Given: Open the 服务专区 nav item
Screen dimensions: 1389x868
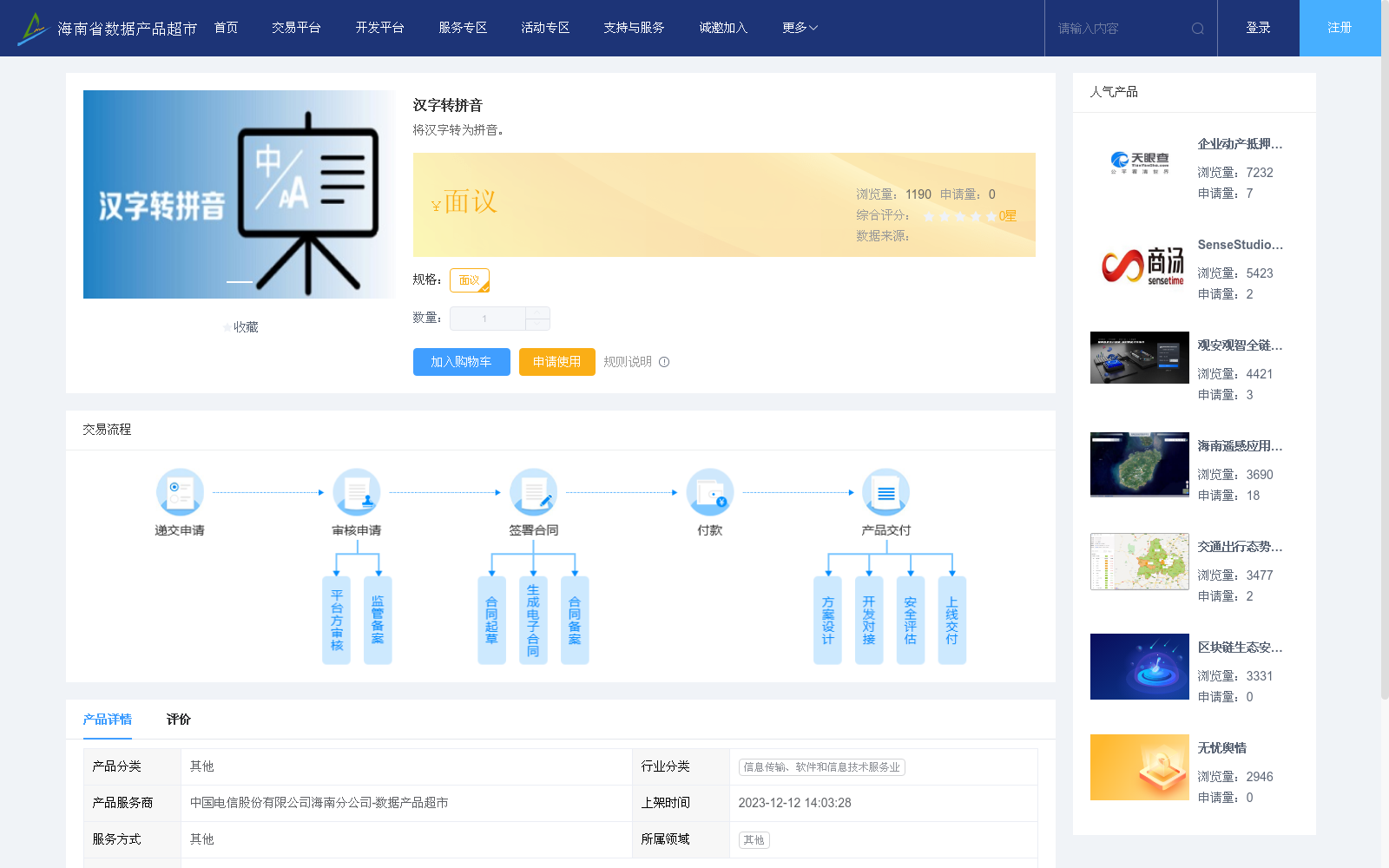Looking at the screenshot, I should click(x=463, y=28).
